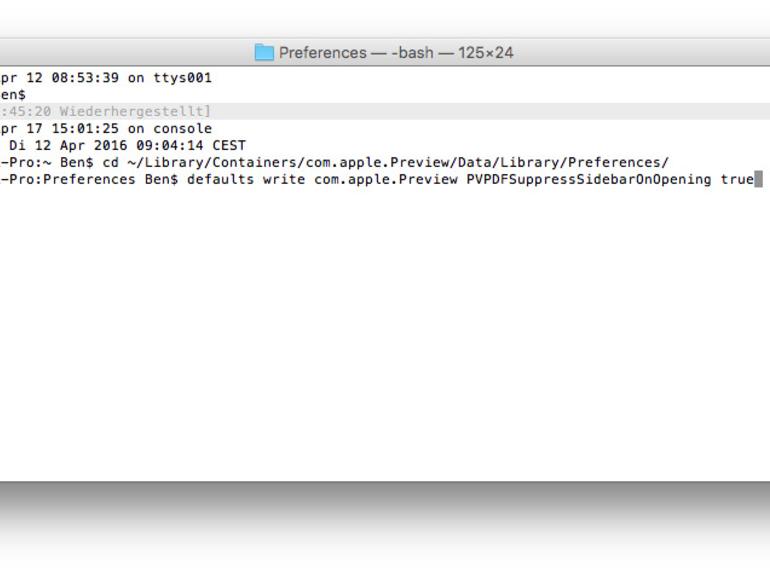Click the terminal cursor block after "true"
The width and height of the screenshot is (770, 578).
point(759,180)
